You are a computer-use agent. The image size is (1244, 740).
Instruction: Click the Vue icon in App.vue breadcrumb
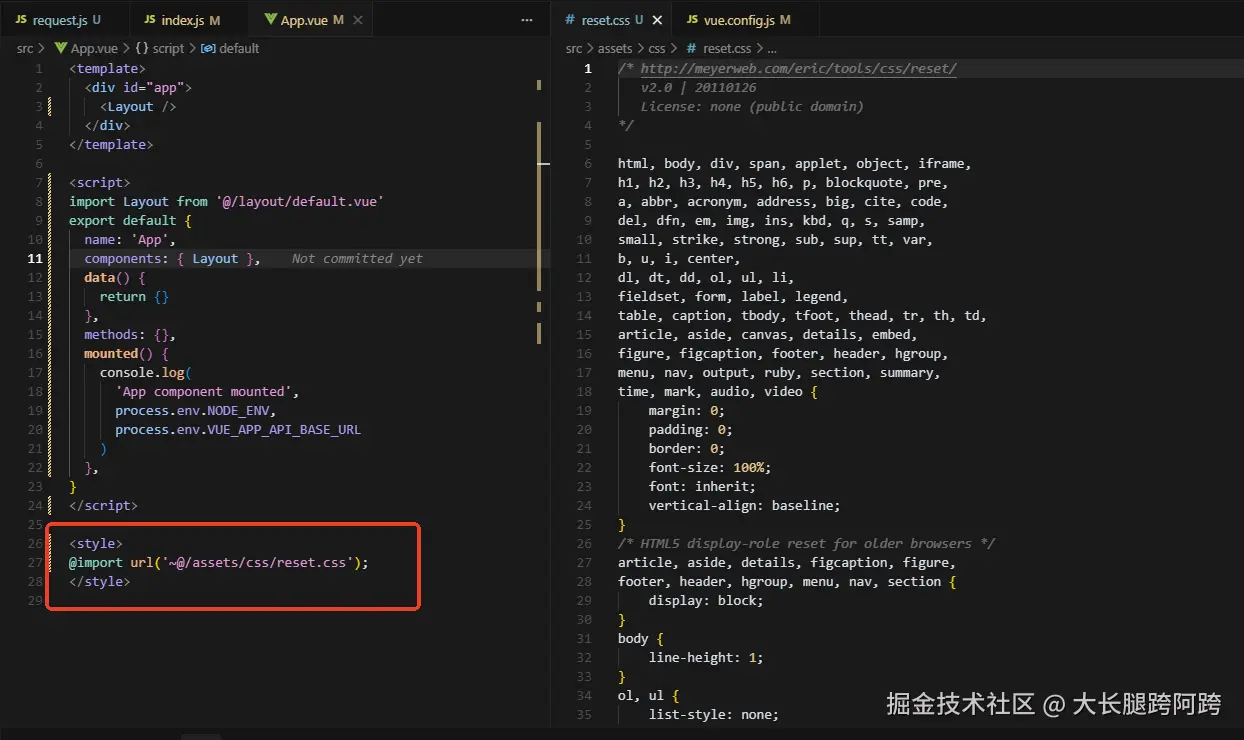(x=60, y=48)
